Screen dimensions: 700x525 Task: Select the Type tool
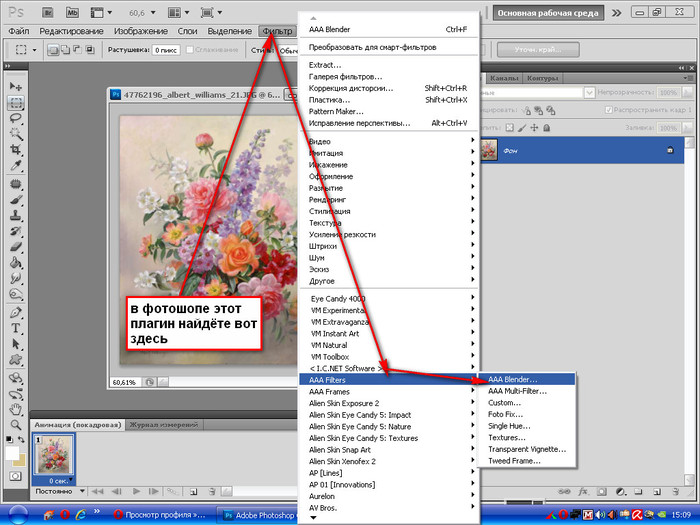tap(16, 328)
